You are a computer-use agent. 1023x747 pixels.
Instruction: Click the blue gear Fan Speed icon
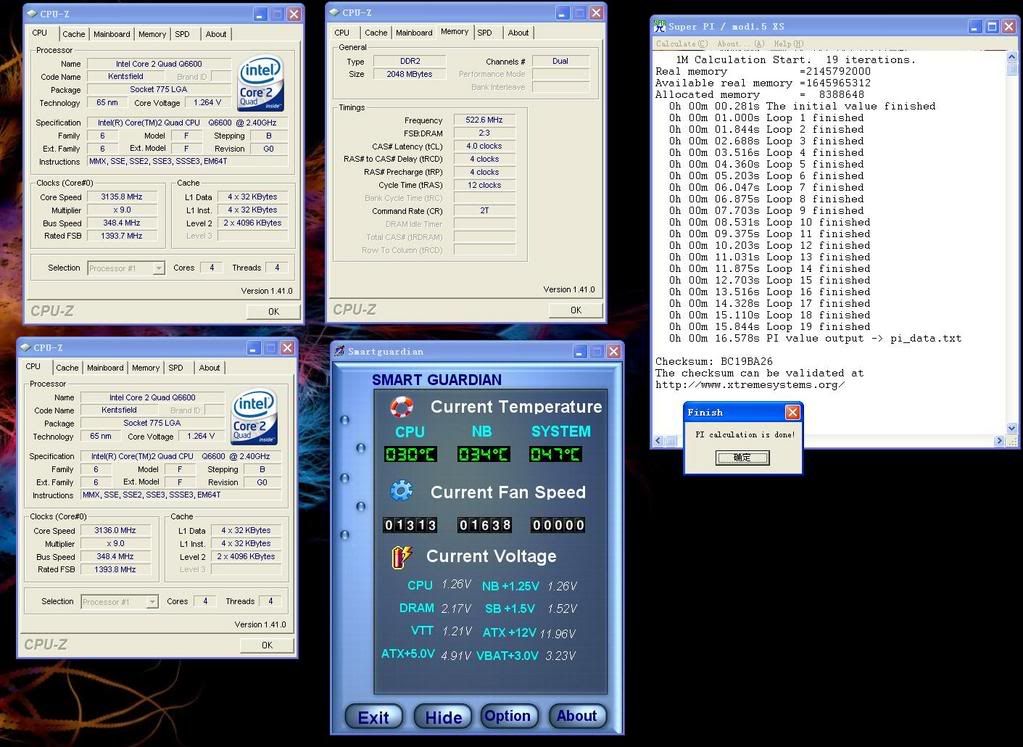(x=401, y=491)
